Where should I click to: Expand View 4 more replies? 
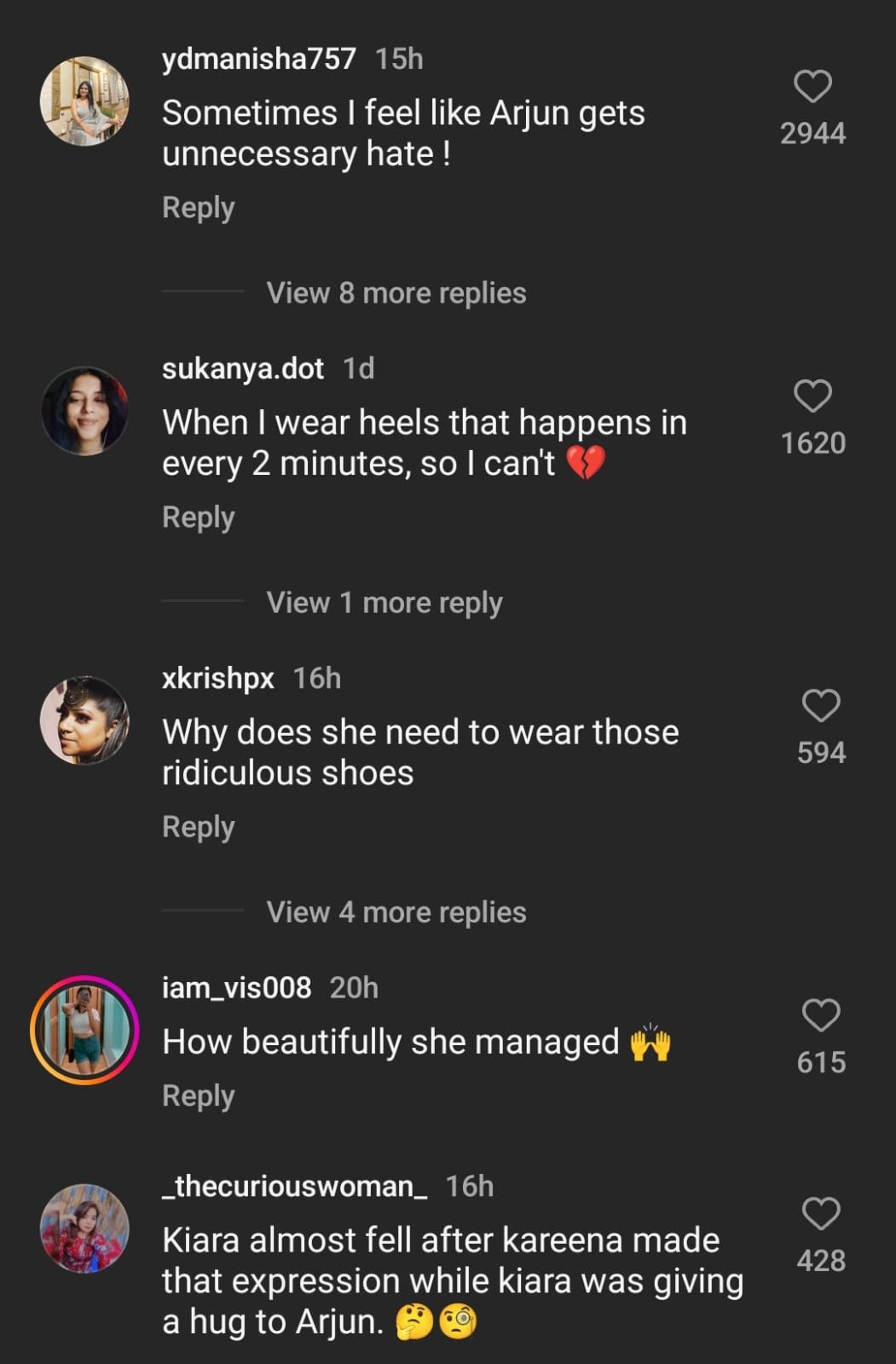(396, 912)
